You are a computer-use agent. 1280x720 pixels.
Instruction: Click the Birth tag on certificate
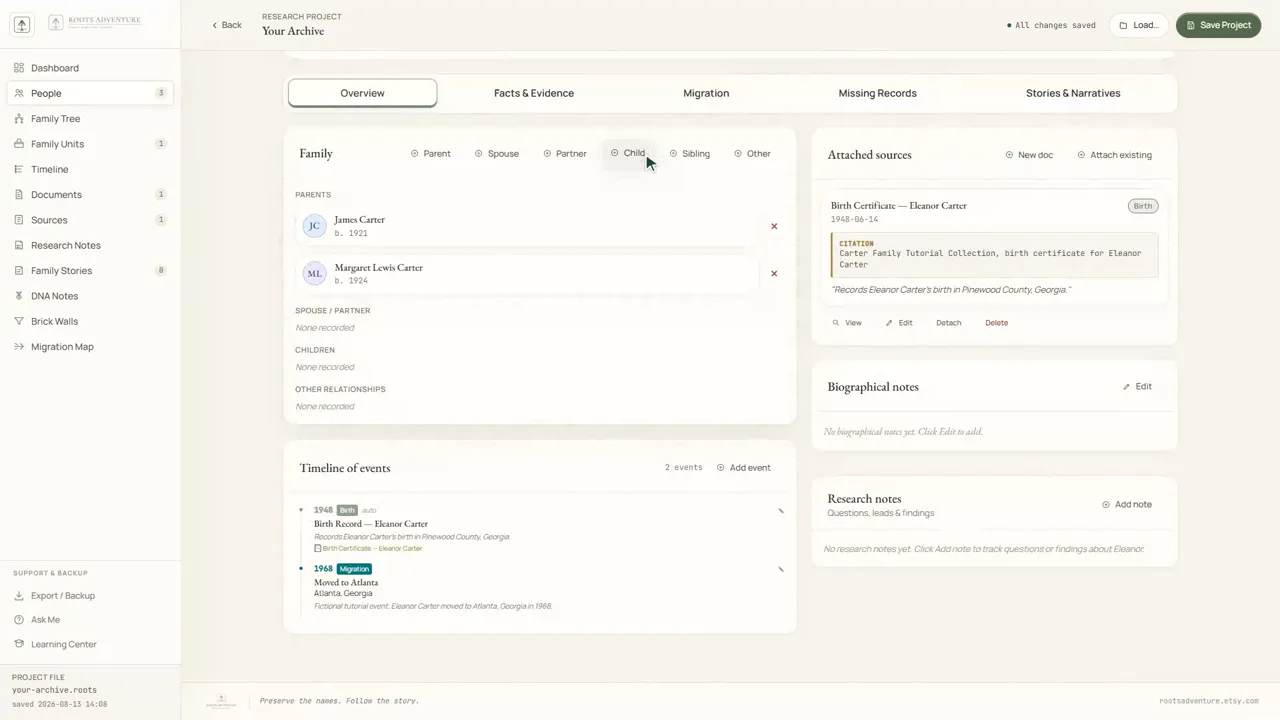pos(1143,206)
